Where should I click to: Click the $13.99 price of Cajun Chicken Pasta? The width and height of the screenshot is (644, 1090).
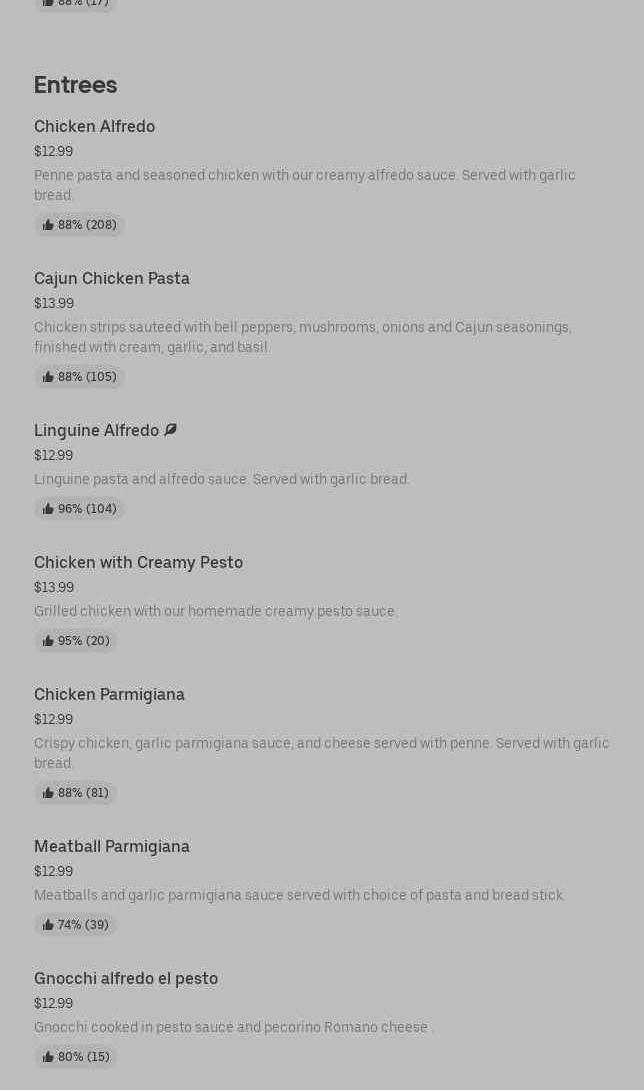54,303
